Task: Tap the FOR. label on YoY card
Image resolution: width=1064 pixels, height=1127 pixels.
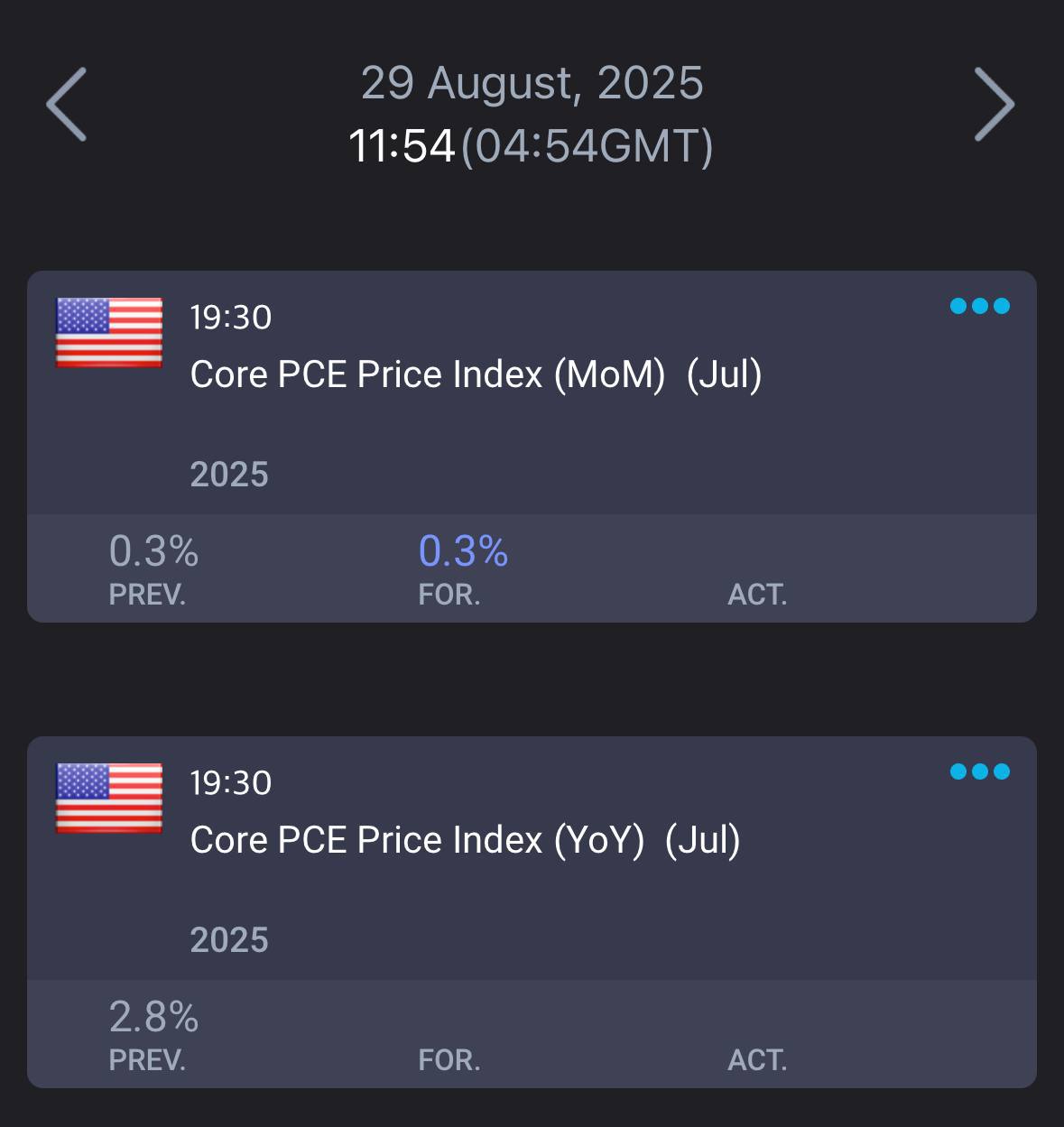Action: [449, 1060]
